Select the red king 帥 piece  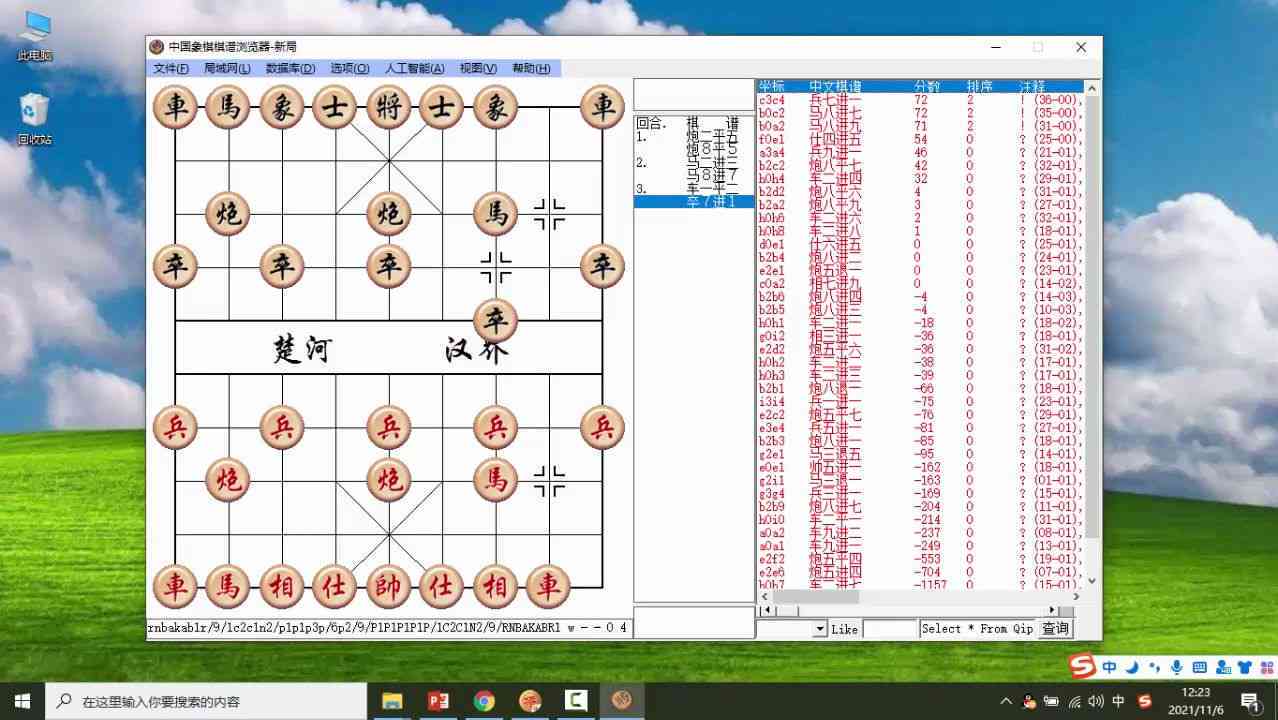coord(388,587)
